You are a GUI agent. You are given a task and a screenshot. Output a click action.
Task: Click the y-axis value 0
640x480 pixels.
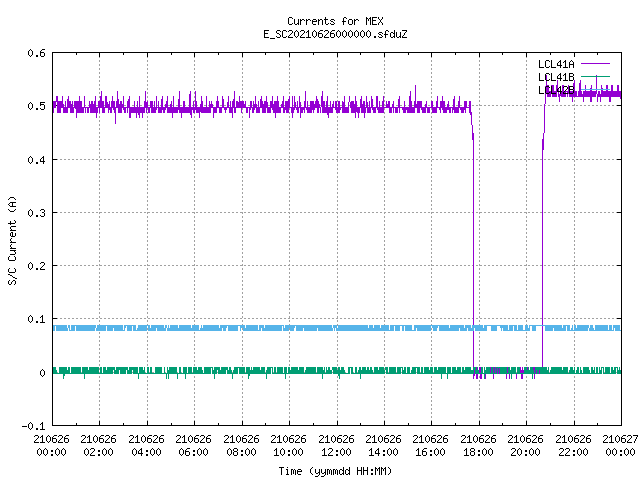(42, 373)
